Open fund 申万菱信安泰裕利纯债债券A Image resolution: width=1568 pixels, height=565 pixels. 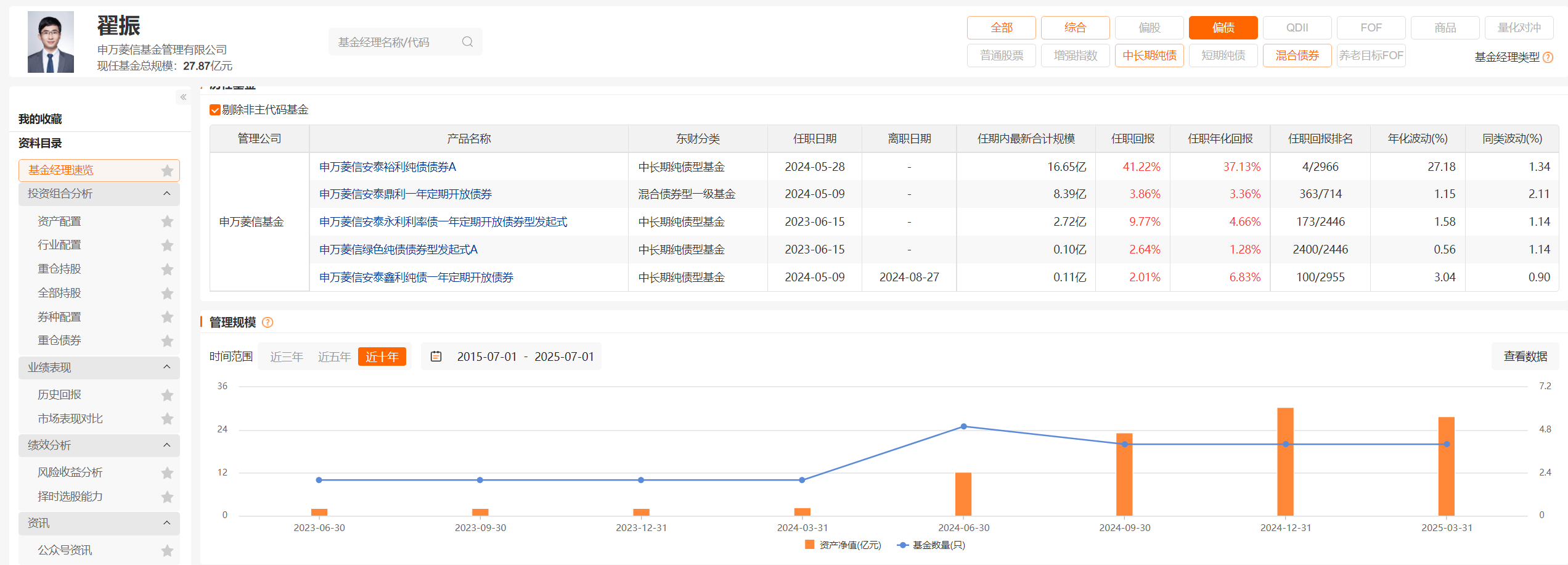(388, 167)
